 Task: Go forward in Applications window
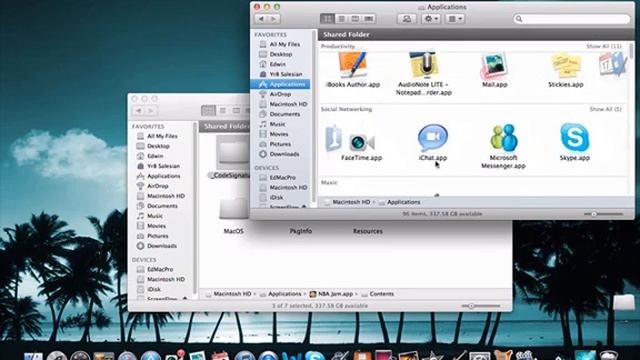[x=274, y=19]
